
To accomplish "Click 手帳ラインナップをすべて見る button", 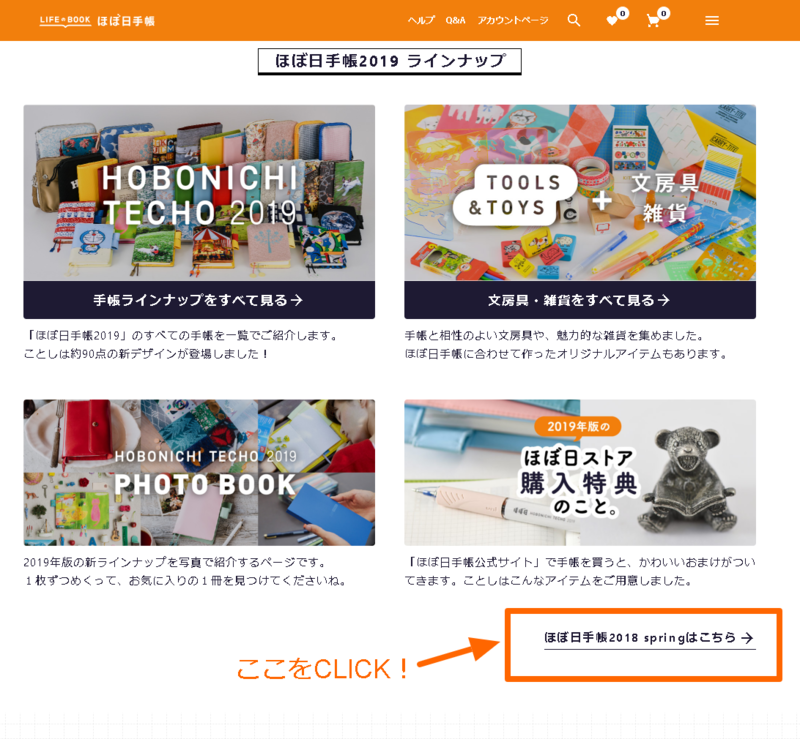I will coord(199,300).
